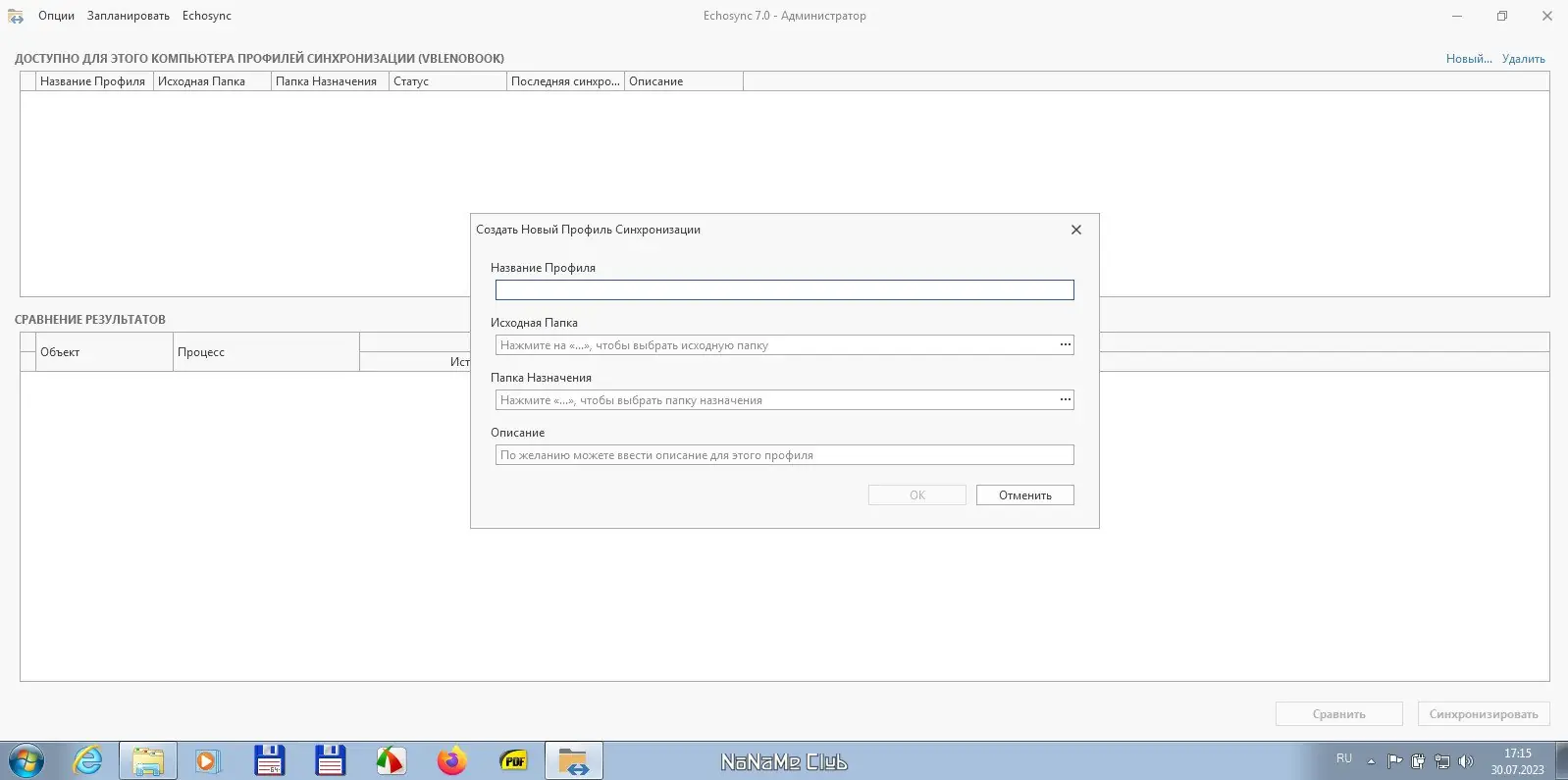Sort by the Исходная Папка column header
This screenshot has width=1568, height=780.
[212, 81]
